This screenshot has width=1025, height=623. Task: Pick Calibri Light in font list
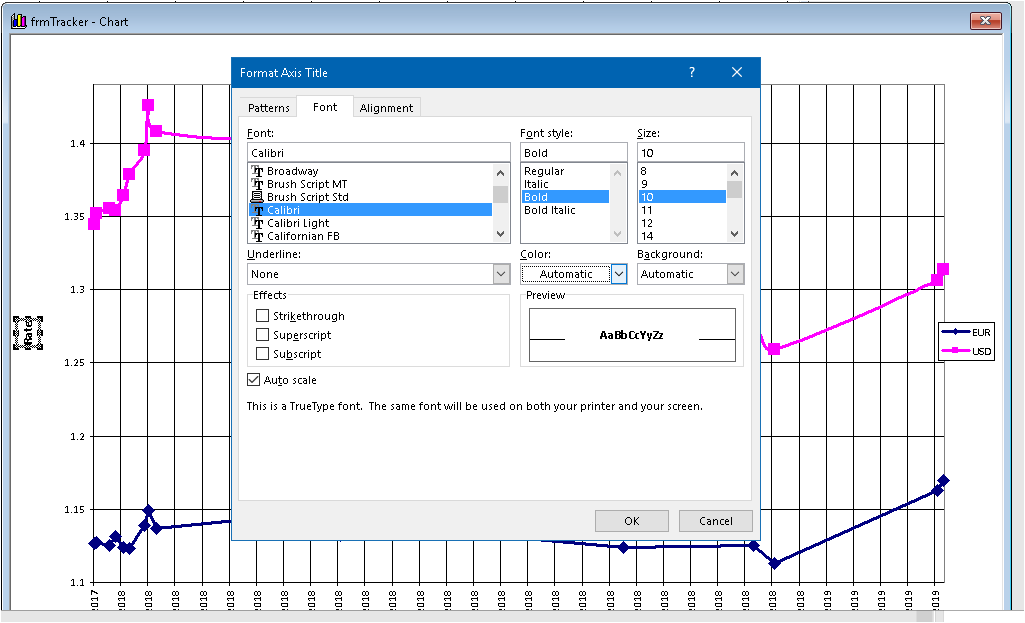pyautogui.click(x=297, y=223)
